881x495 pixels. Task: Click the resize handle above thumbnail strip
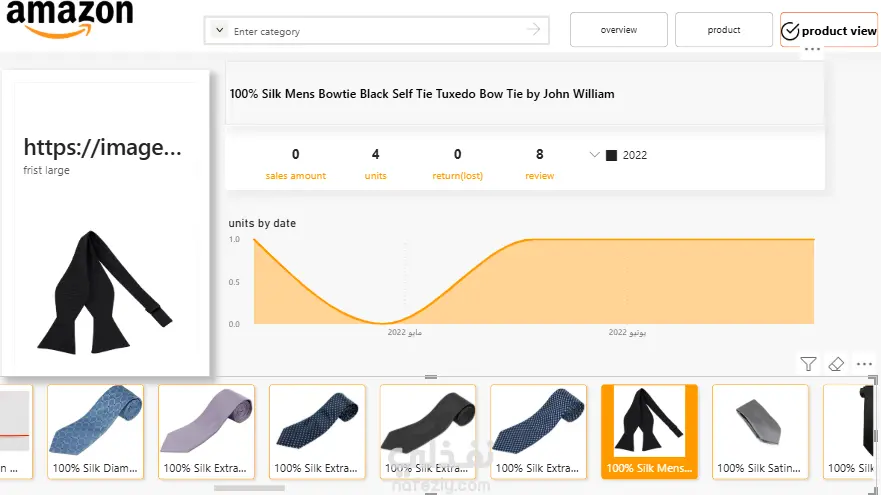431,377
